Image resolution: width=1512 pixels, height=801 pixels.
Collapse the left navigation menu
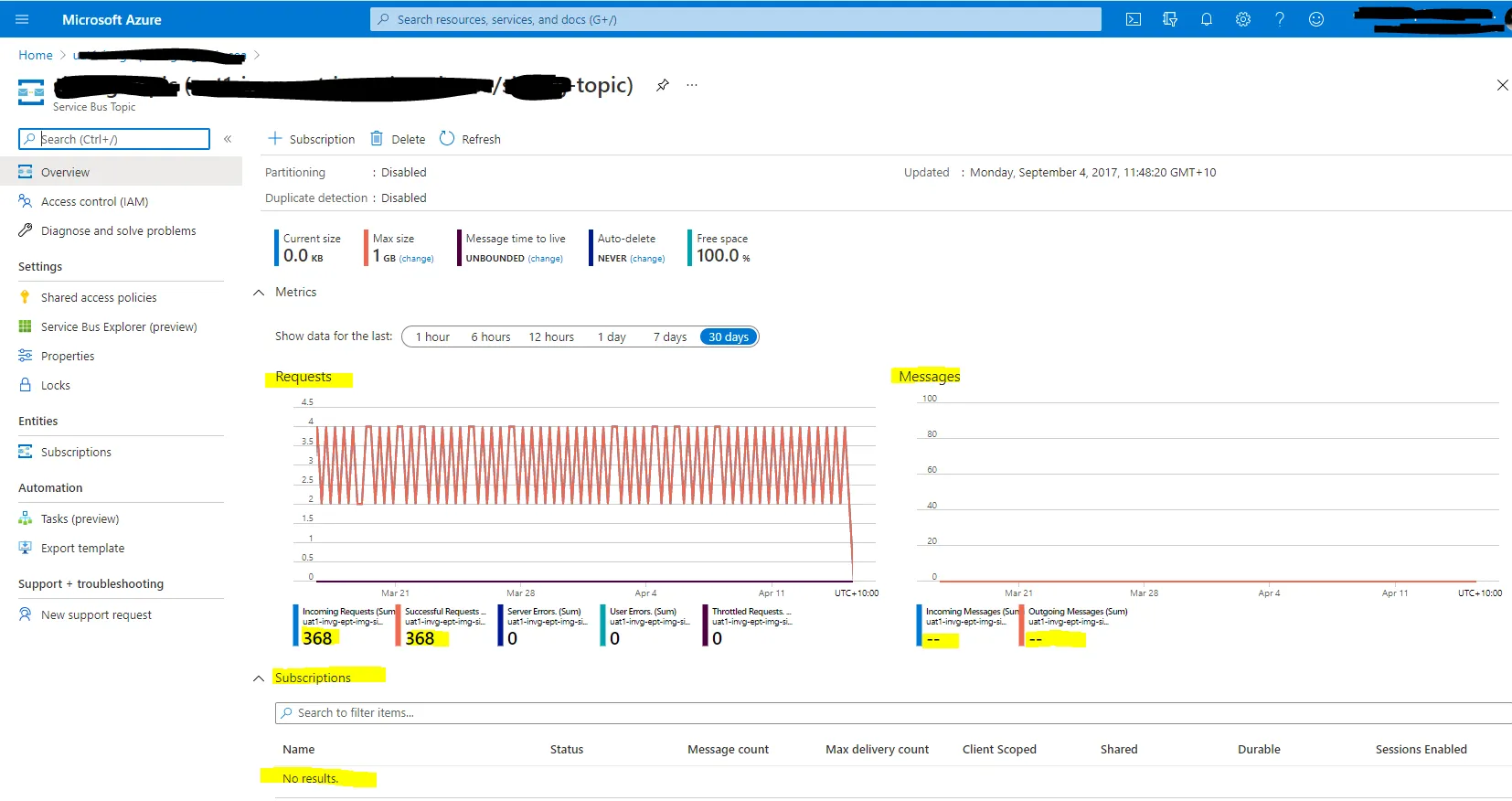tap(228, 139)
